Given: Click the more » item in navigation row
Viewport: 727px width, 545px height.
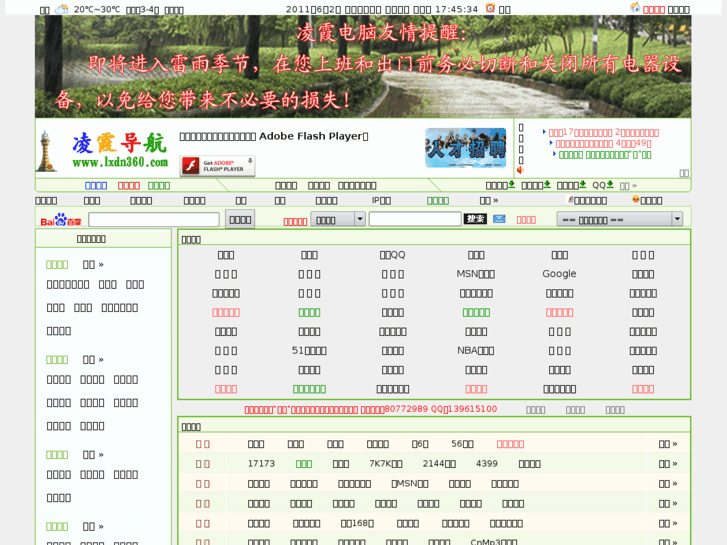Looking at the screenshot, I should 489,200.
